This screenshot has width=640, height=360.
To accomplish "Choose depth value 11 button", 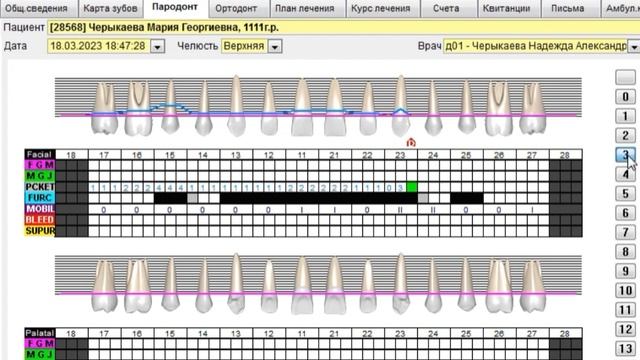I will pos(625,310).
